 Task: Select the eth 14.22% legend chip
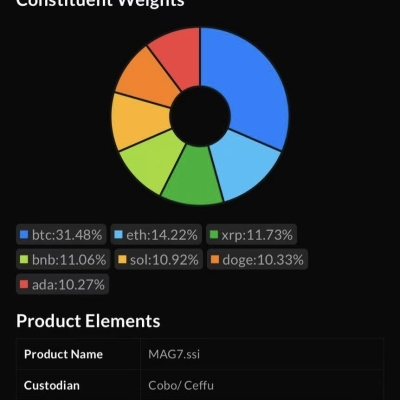tap(156, 235)
